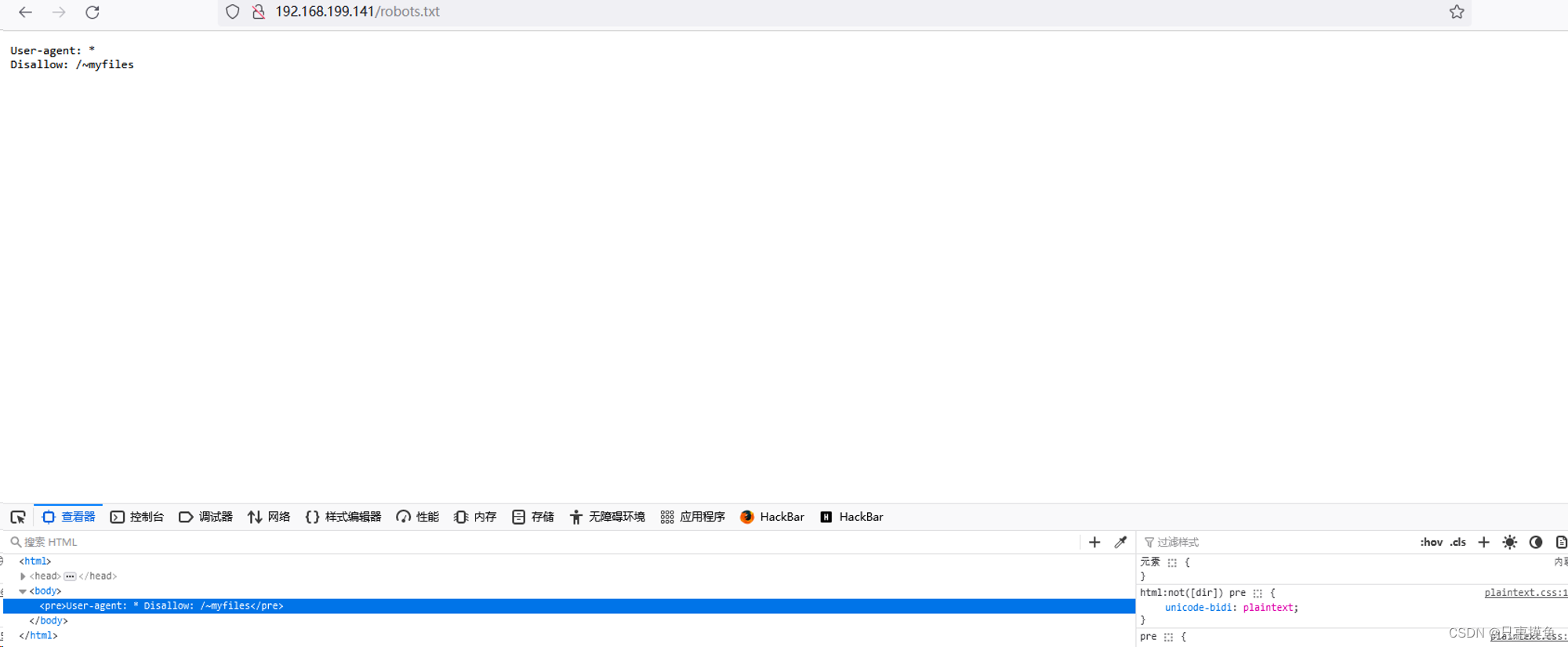
Task: Go back to the previous page
Action: coord(25,12)
